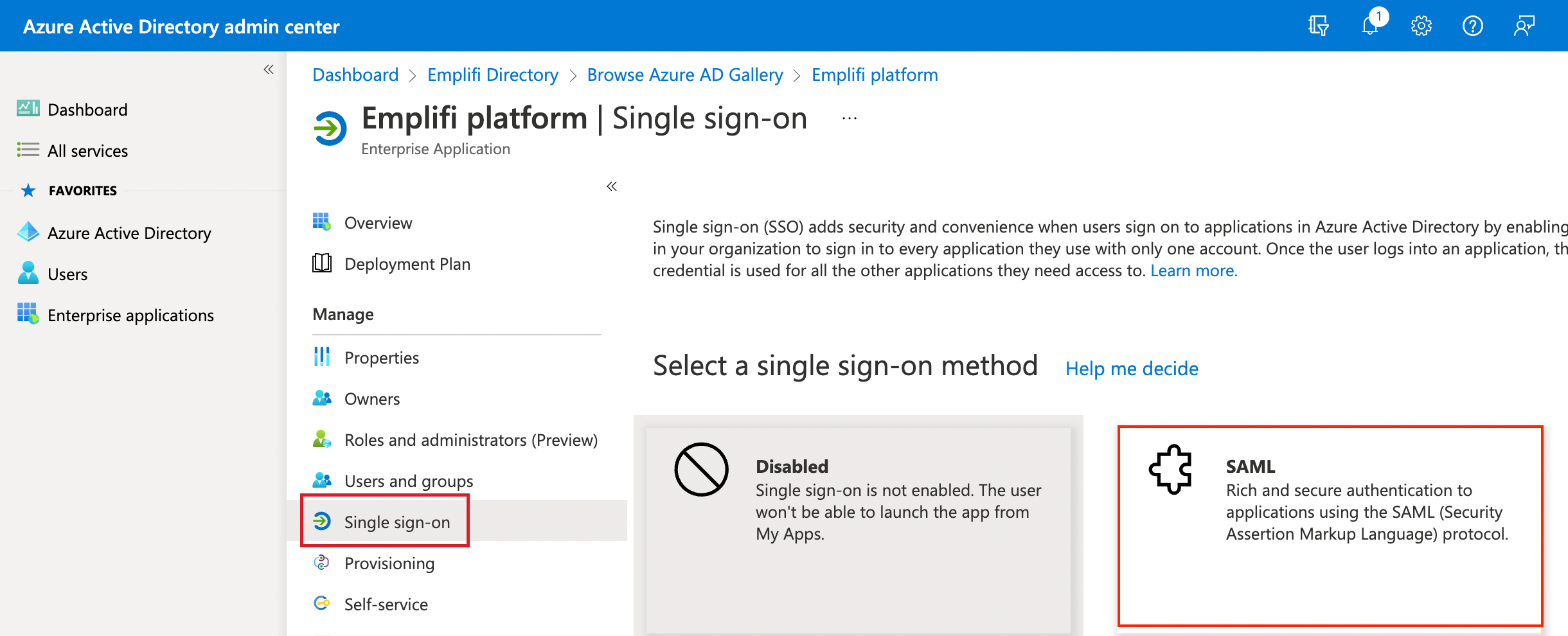Click the Help me decide link
Screen dimensions: 1568x636
point(1131,368)
